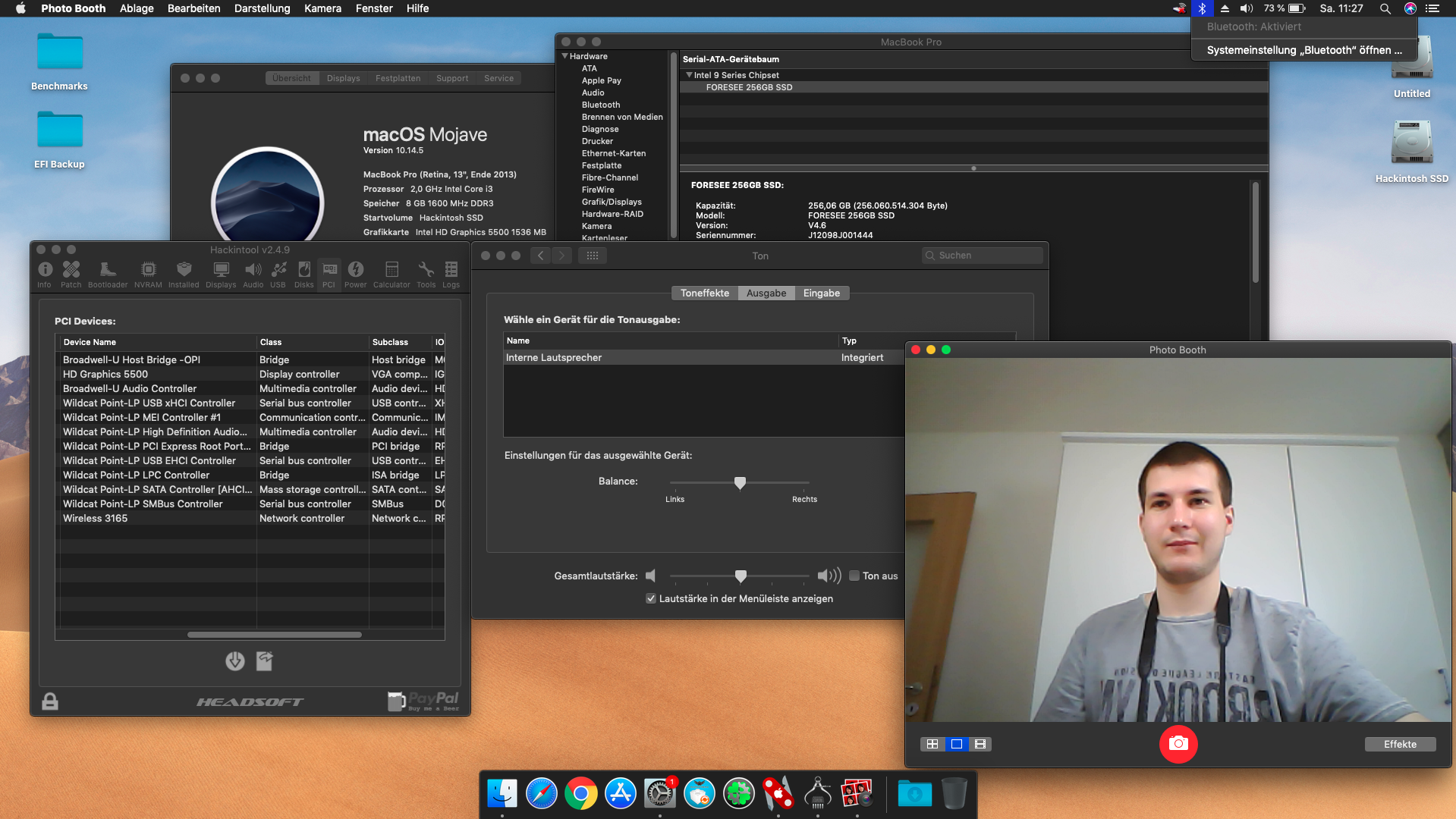Switch to the Ausgabe tab
Screen dimensions: 1456x819
coord(766,293)
